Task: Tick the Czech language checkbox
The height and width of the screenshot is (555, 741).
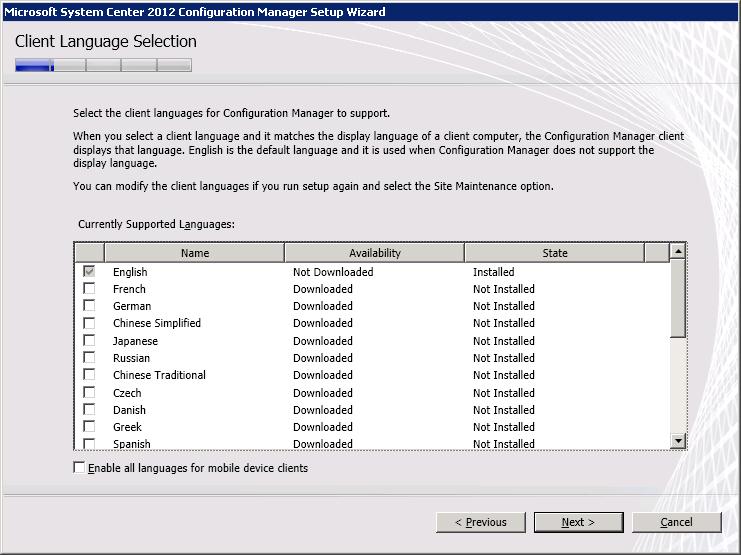Action: click(89, 393)
